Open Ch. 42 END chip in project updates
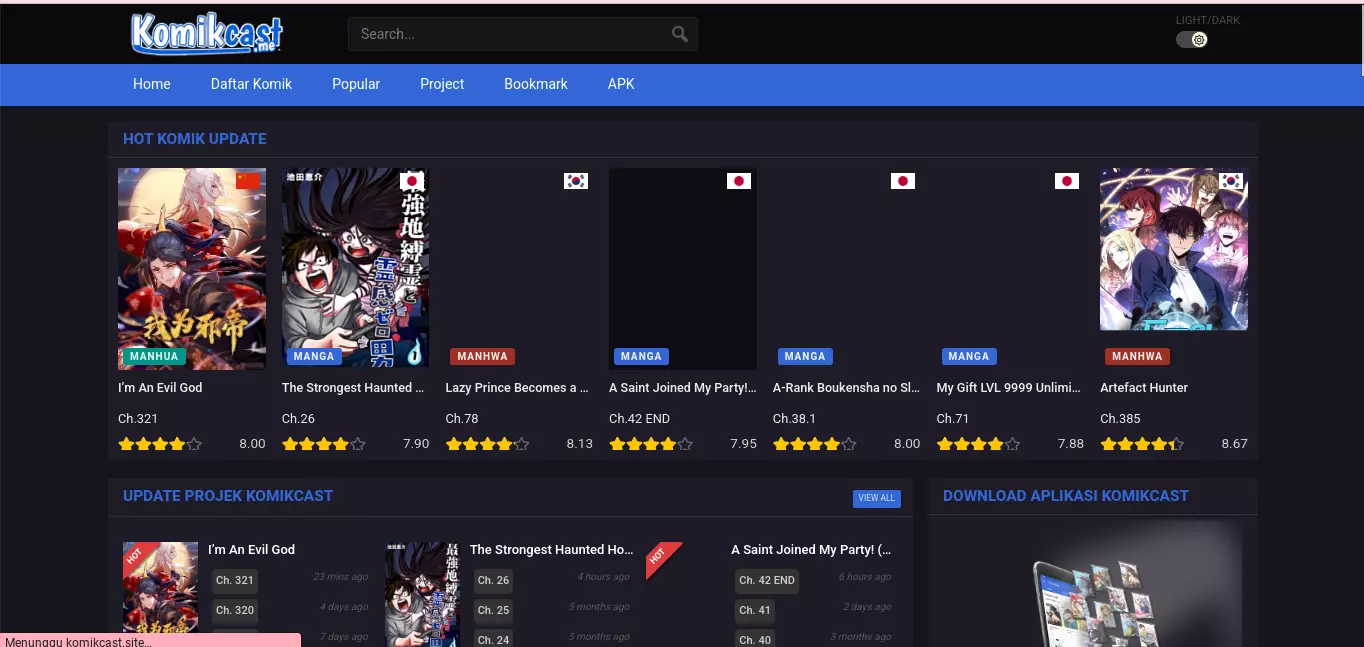The width and height of the screenshot is (1364, 647). click(767, 580)
